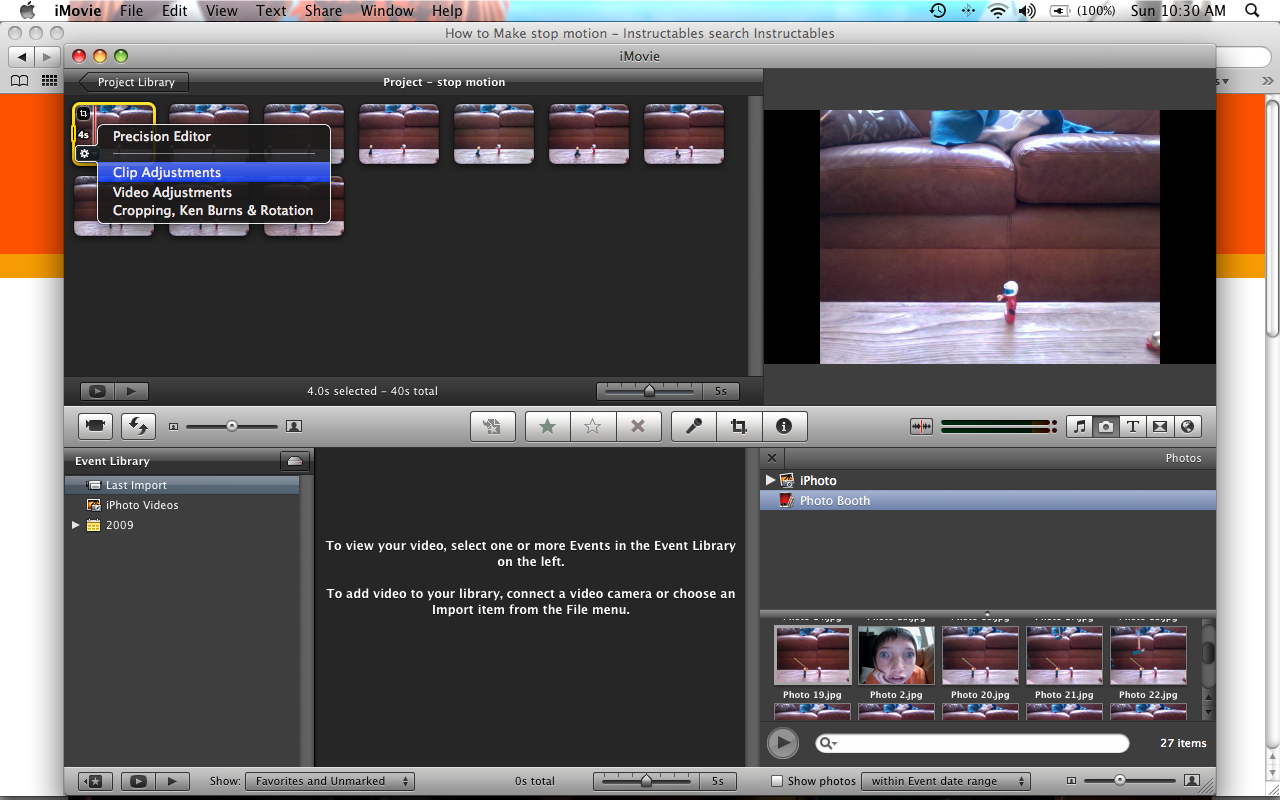Expand the 2009 events disclosure triangle
This screenshot has height=800, width=1280.
point(76,525)
